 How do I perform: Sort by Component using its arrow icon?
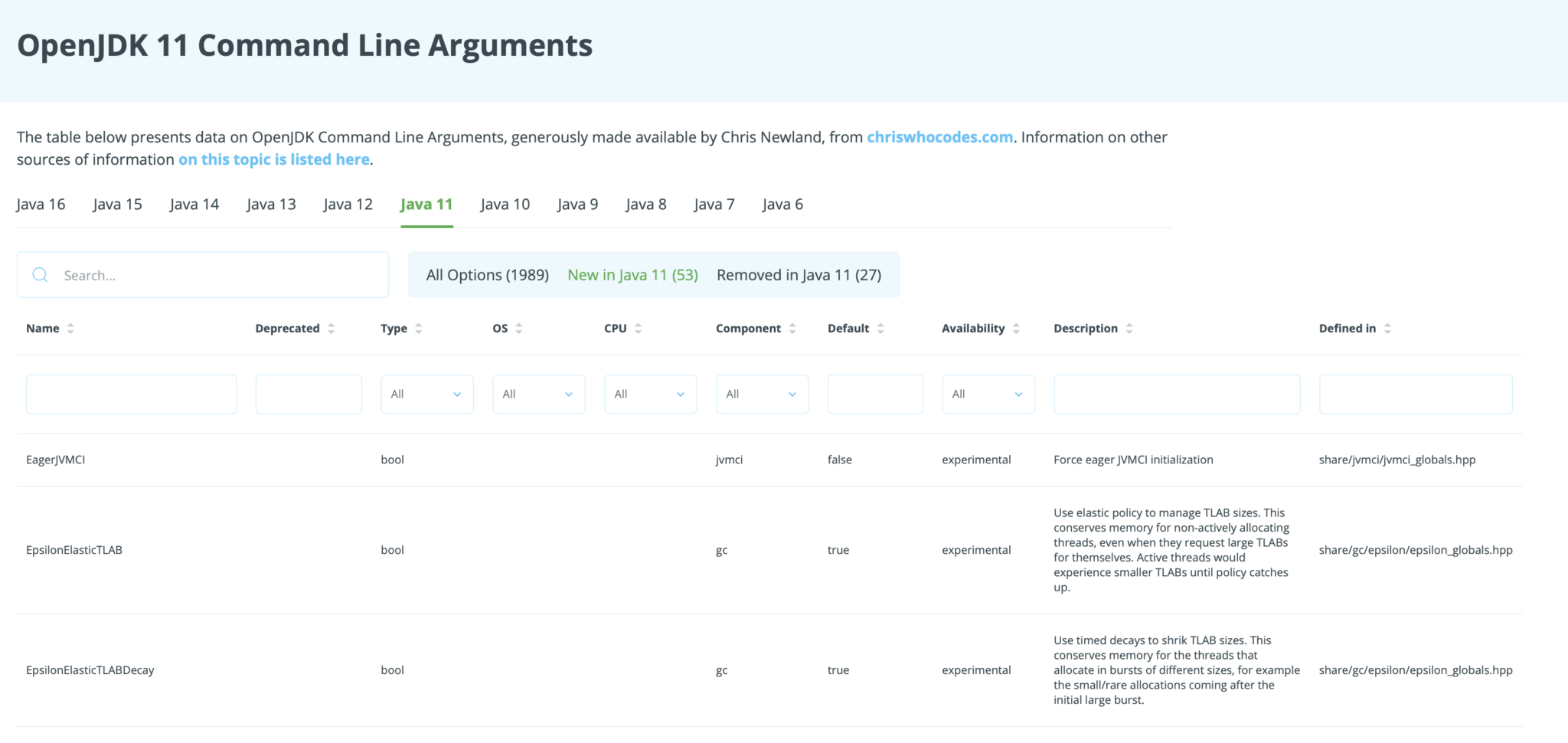pos(792,329)
